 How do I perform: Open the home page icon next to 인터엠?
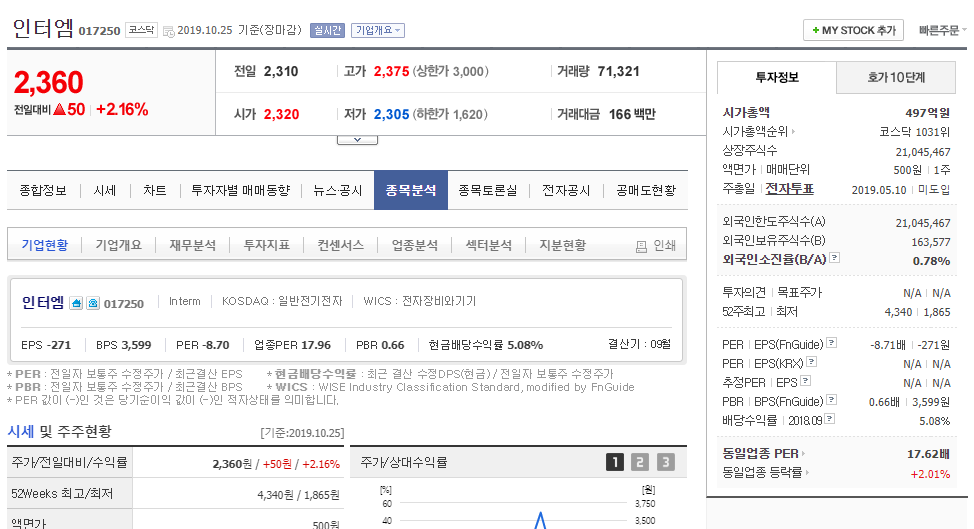[76, 303]
